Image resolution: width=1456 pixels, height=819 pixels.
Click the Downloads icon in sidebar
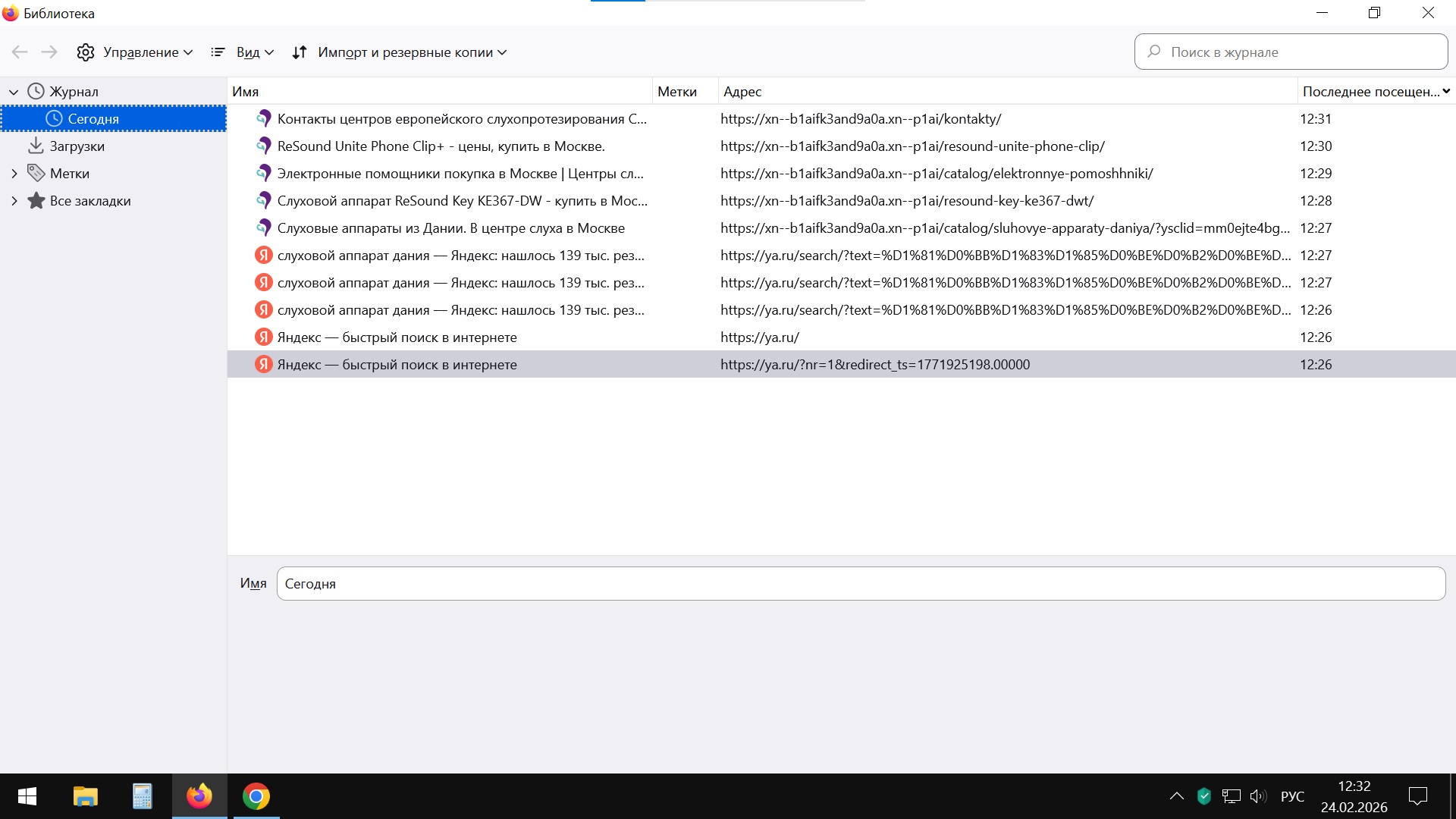point(36,146)
